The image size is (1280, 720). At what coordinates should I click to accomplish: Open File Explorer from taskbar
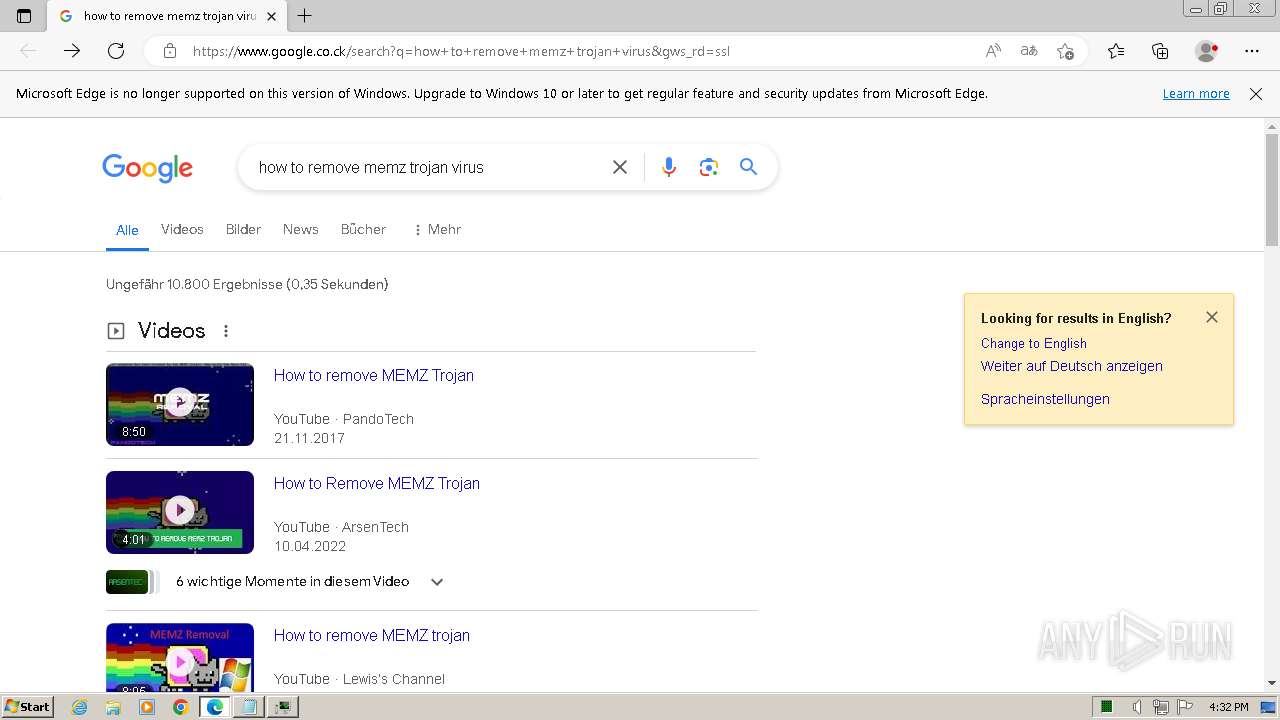pos(113,707)
